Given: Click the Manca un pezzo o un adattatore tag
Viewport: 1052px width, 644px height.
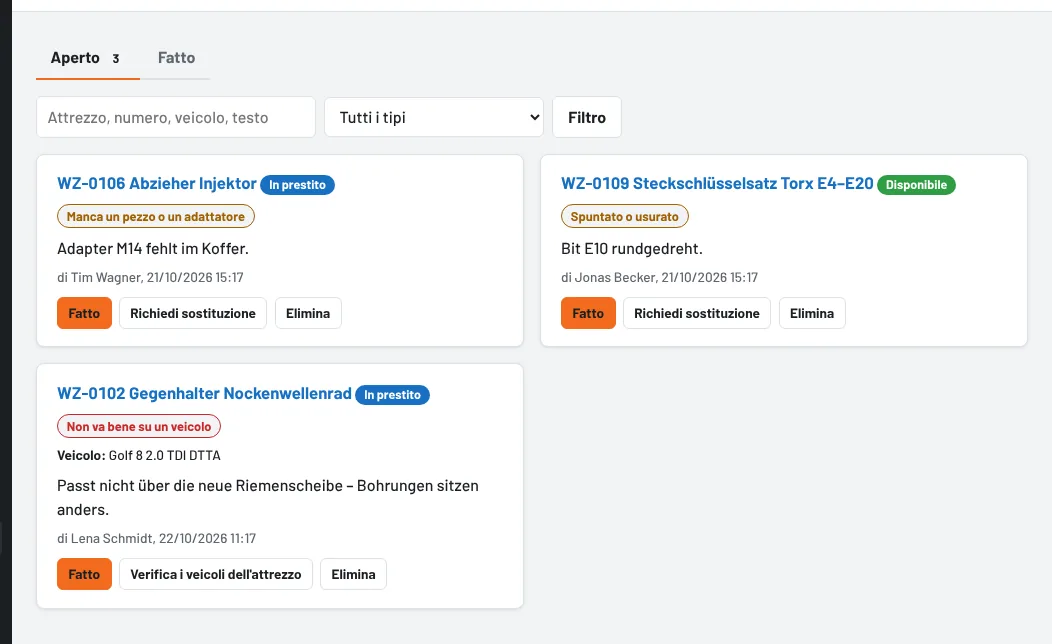Looking at the screenshot, I should [x=156, y=216].
